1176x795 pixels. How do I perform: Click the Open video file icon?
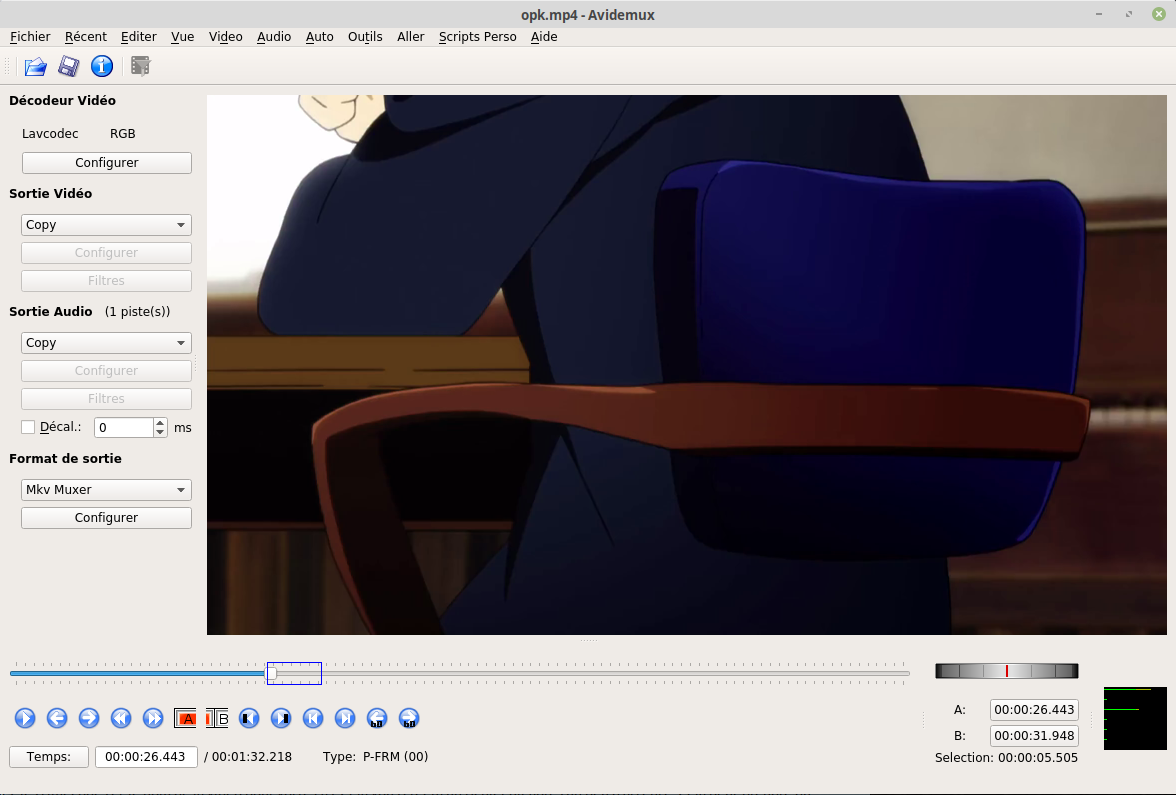coord(36,67)
